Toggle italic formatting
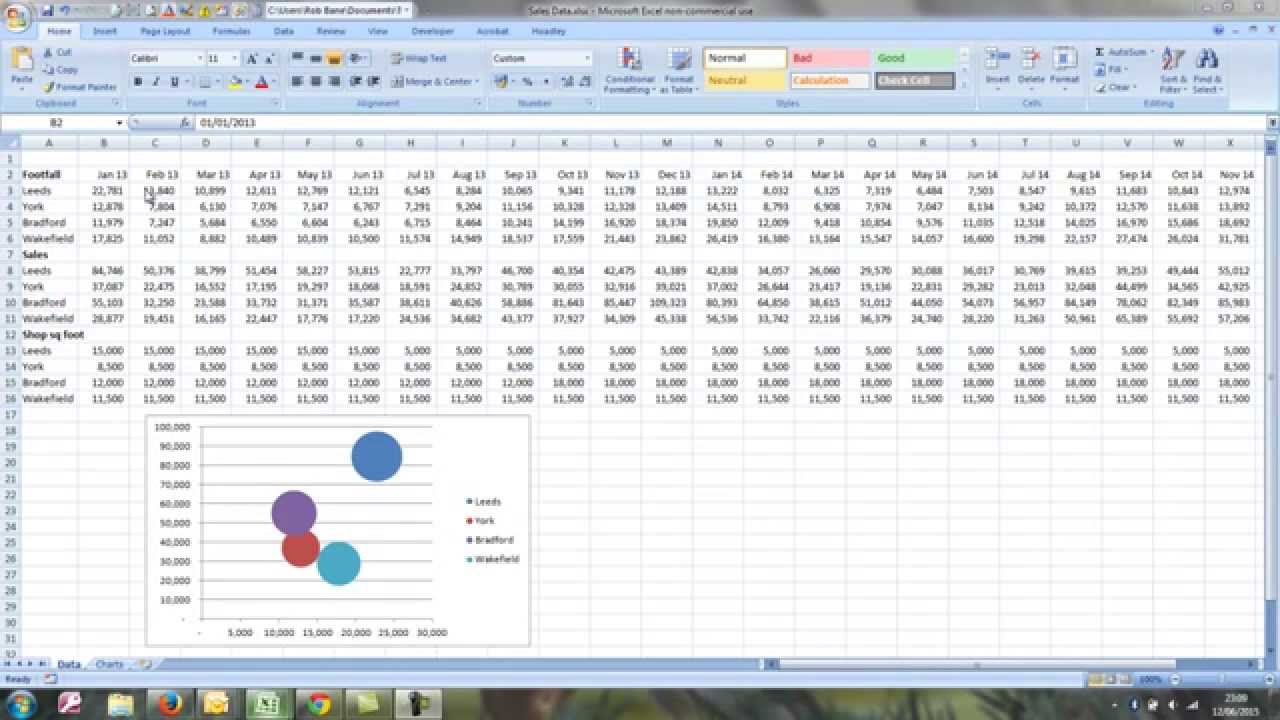Screen dimensions: 1280x720 [156, 82]
